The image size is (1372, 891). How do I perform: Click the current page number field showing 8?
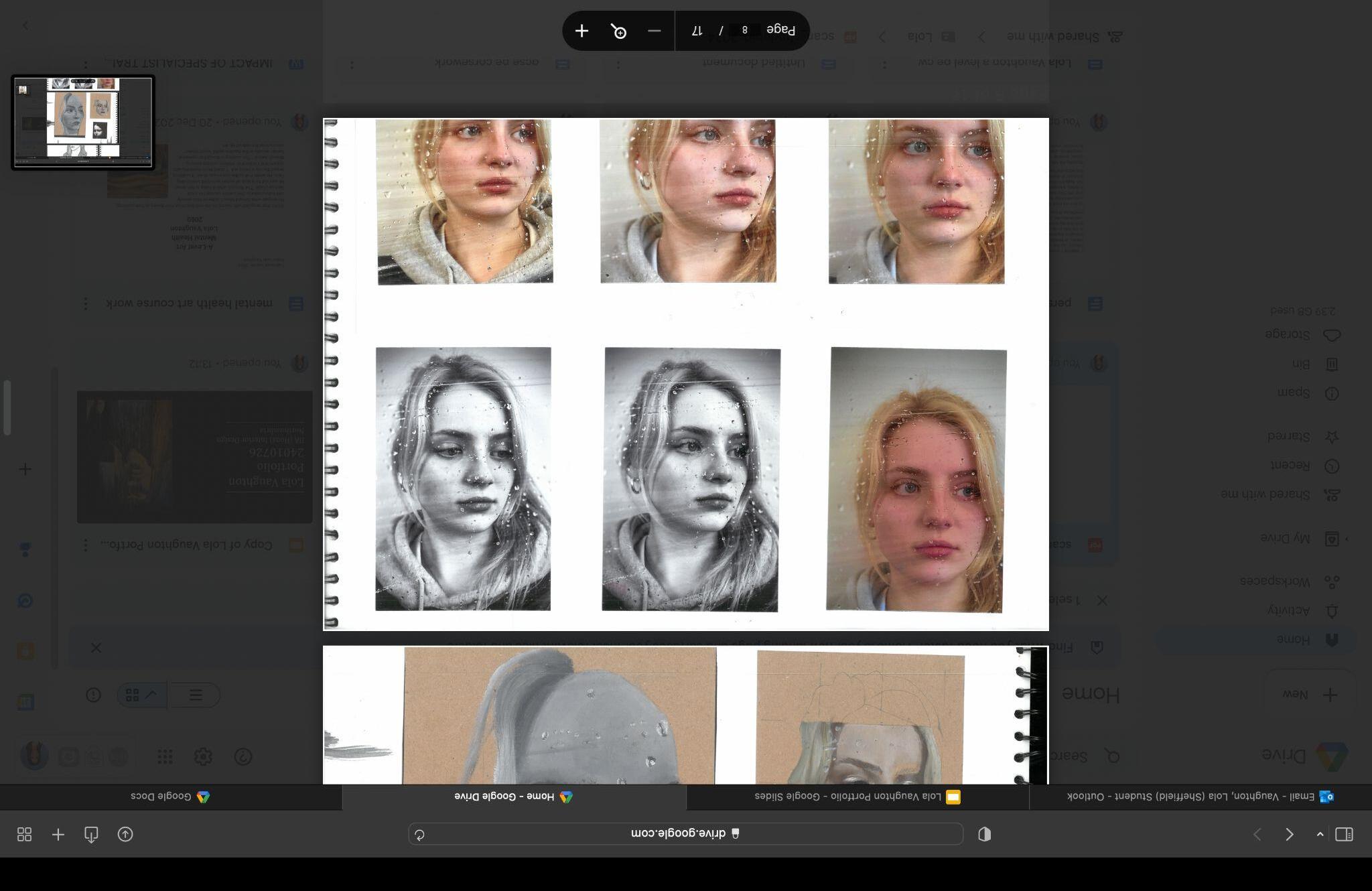tap(744, 30)
